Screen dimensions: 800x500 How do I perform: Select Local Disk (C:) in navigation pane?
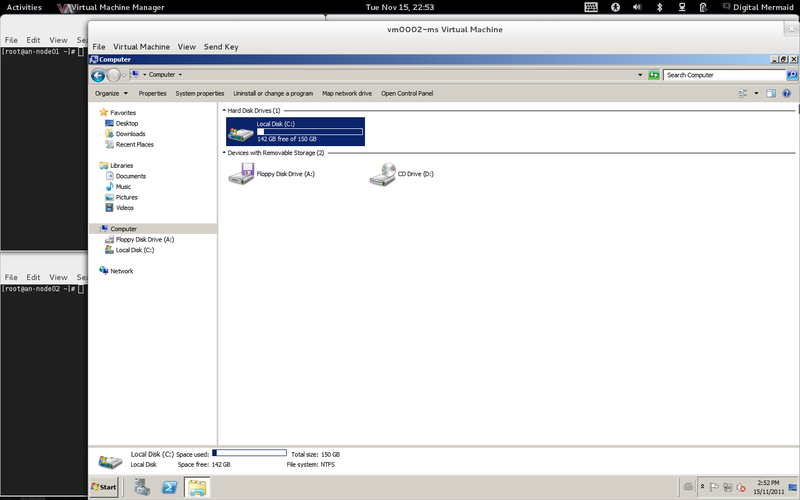135,250
